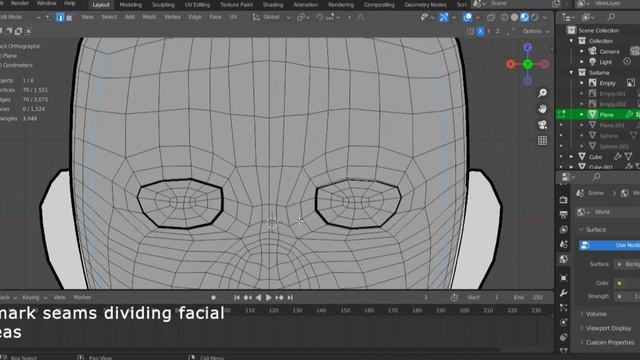Viewport: 640px width, 360px height.
Task: Open the World properties tab icon
Action: click(x=564, y=259)
